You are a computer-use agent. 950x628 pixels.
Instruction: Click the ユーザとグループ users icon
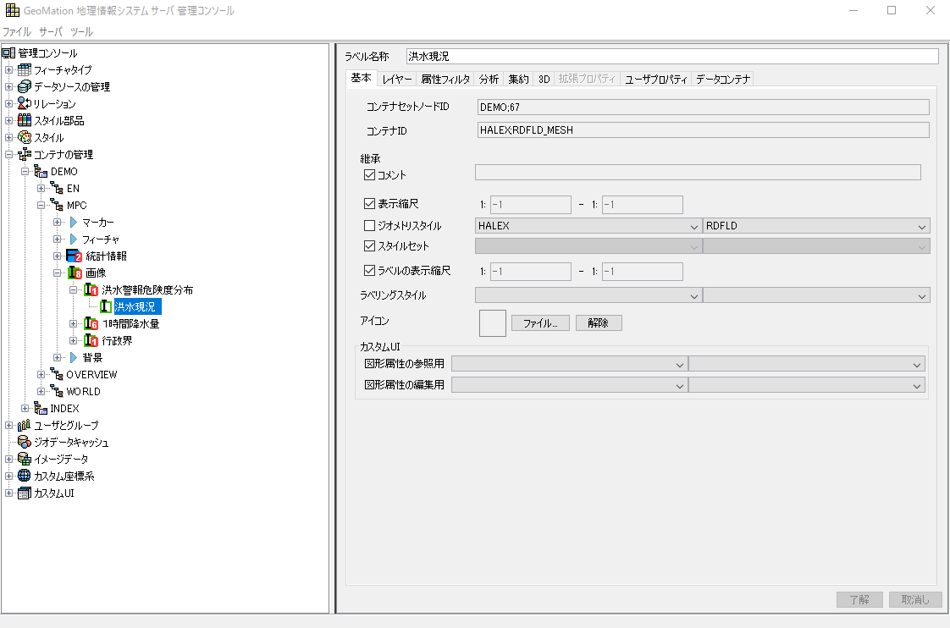click(x=25, y=426)
